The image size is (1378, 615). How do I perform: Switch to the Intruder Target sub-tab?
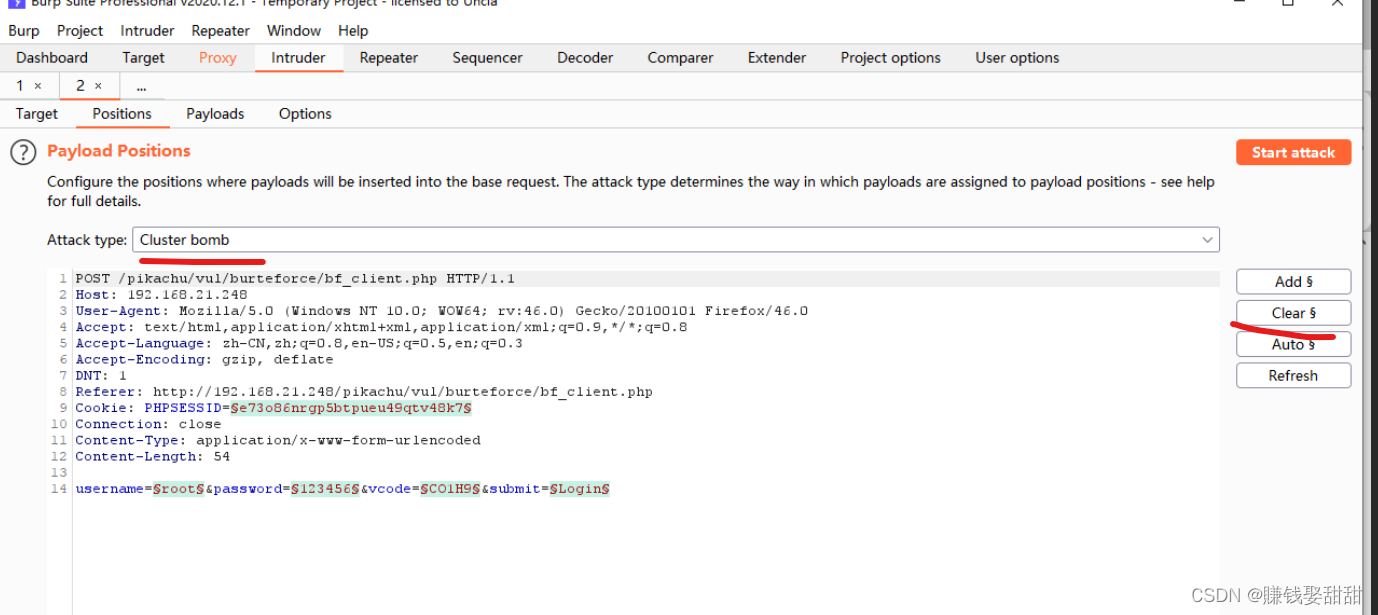coord(37,114)
